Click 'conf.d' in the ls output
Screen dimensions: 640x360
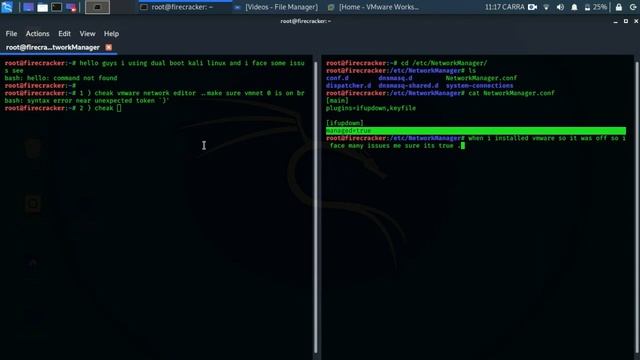click(337, 78)
